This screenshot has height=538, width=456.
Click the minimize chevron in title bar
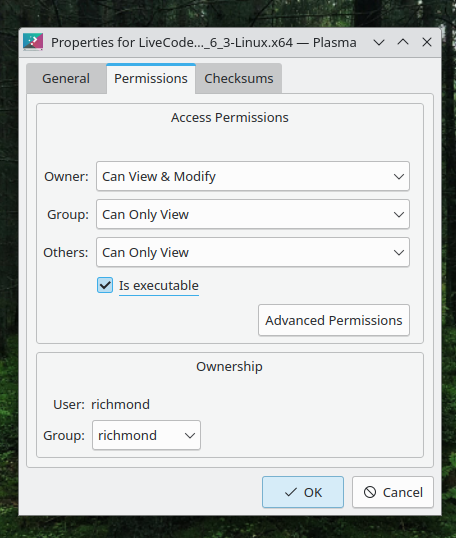coord(379,43)
